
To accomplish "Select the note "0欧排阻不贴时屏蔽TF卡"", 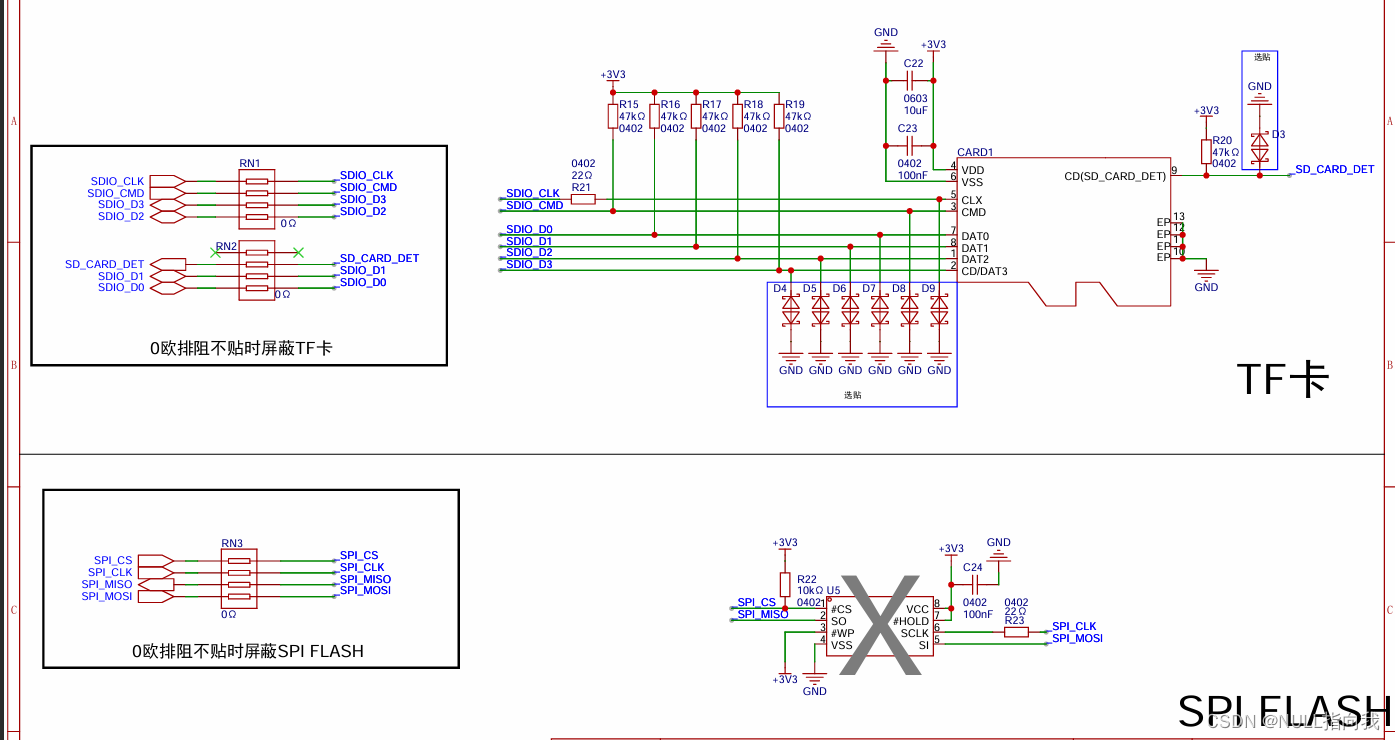I will (x=241, y=348).
